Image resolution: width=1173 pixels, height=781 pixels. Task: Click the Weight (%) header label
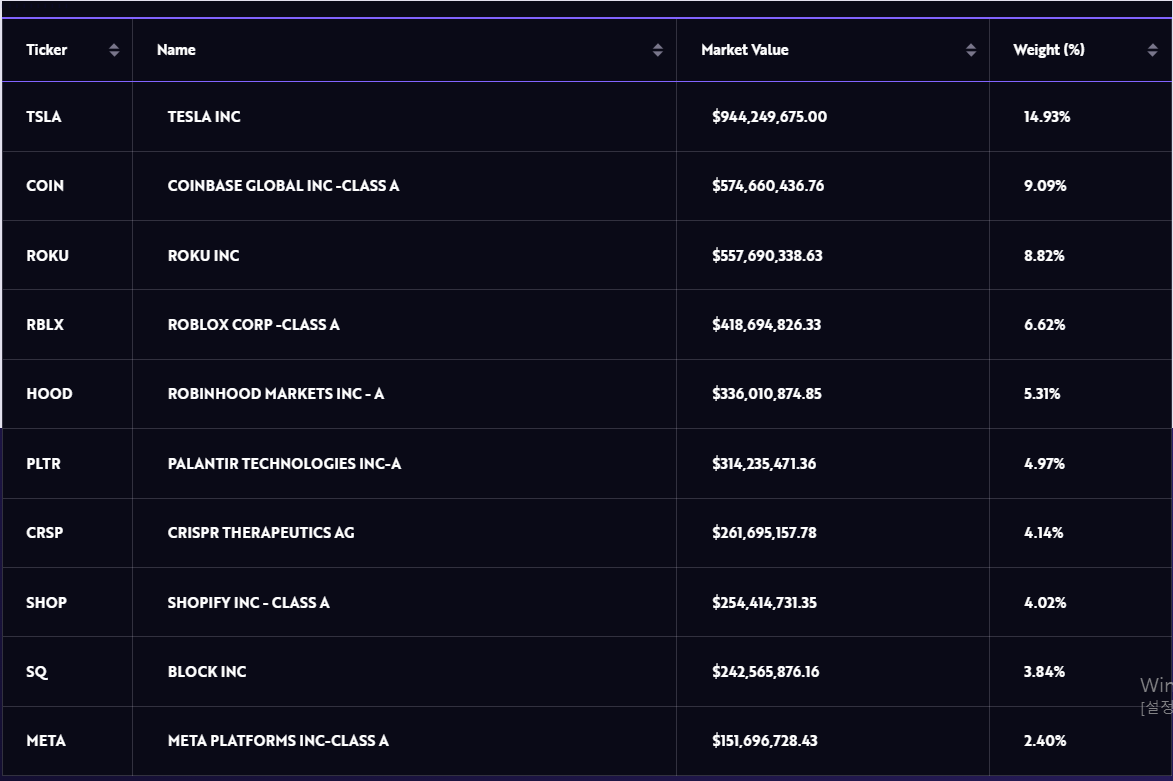point(1049,50)
